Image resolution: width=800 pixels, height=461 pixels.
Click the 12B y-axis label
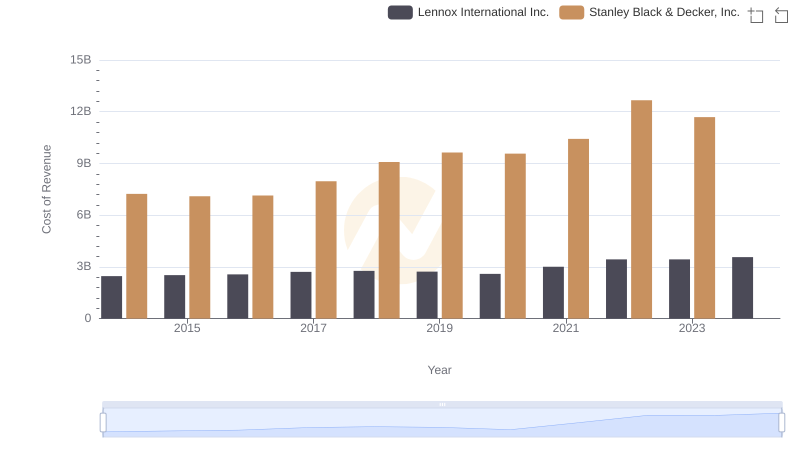click(81, 111)
